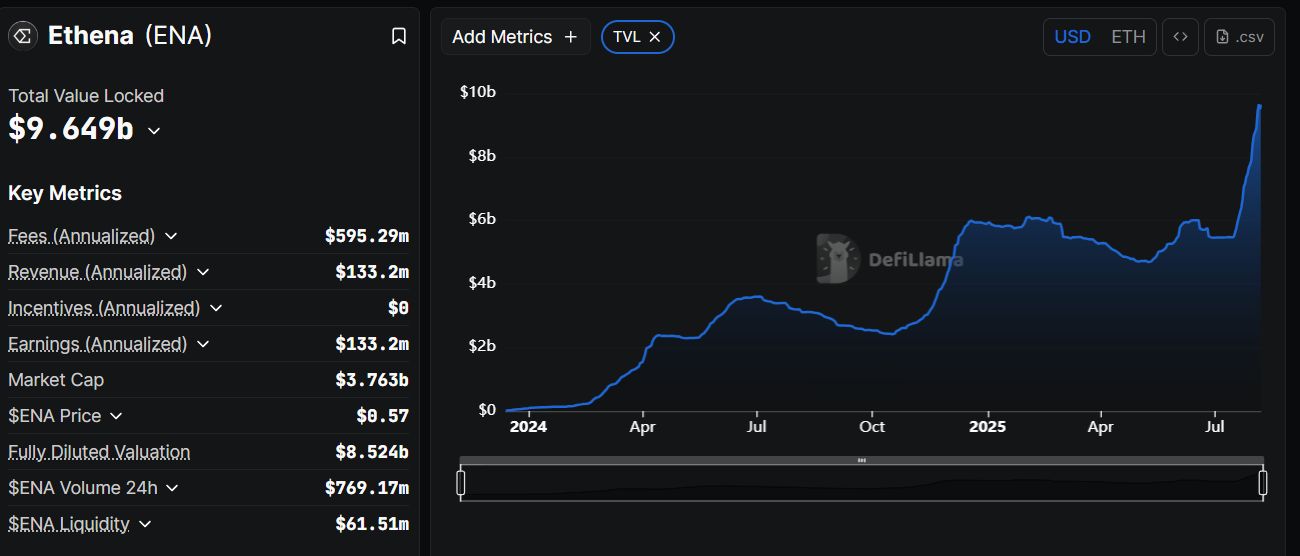Download chart data as .csv

pos(1239,37)
